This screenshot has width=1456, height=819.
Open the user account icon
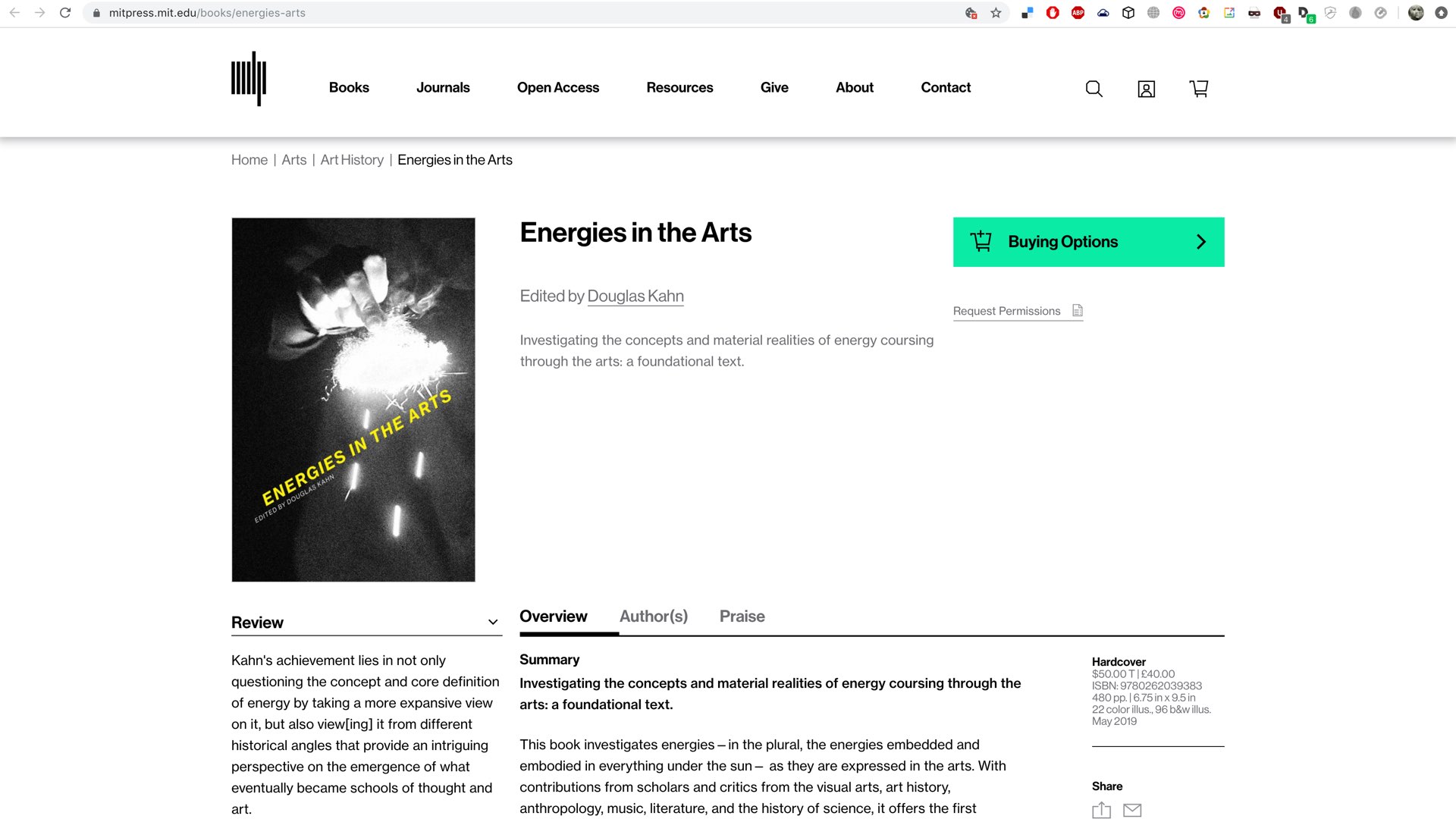pos(1147,89)
